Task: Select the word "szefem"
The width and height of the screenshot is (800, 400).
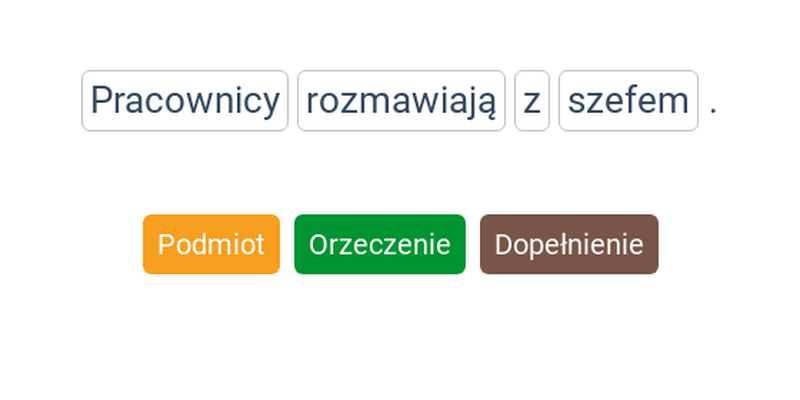Action: (x=628, y=101)
